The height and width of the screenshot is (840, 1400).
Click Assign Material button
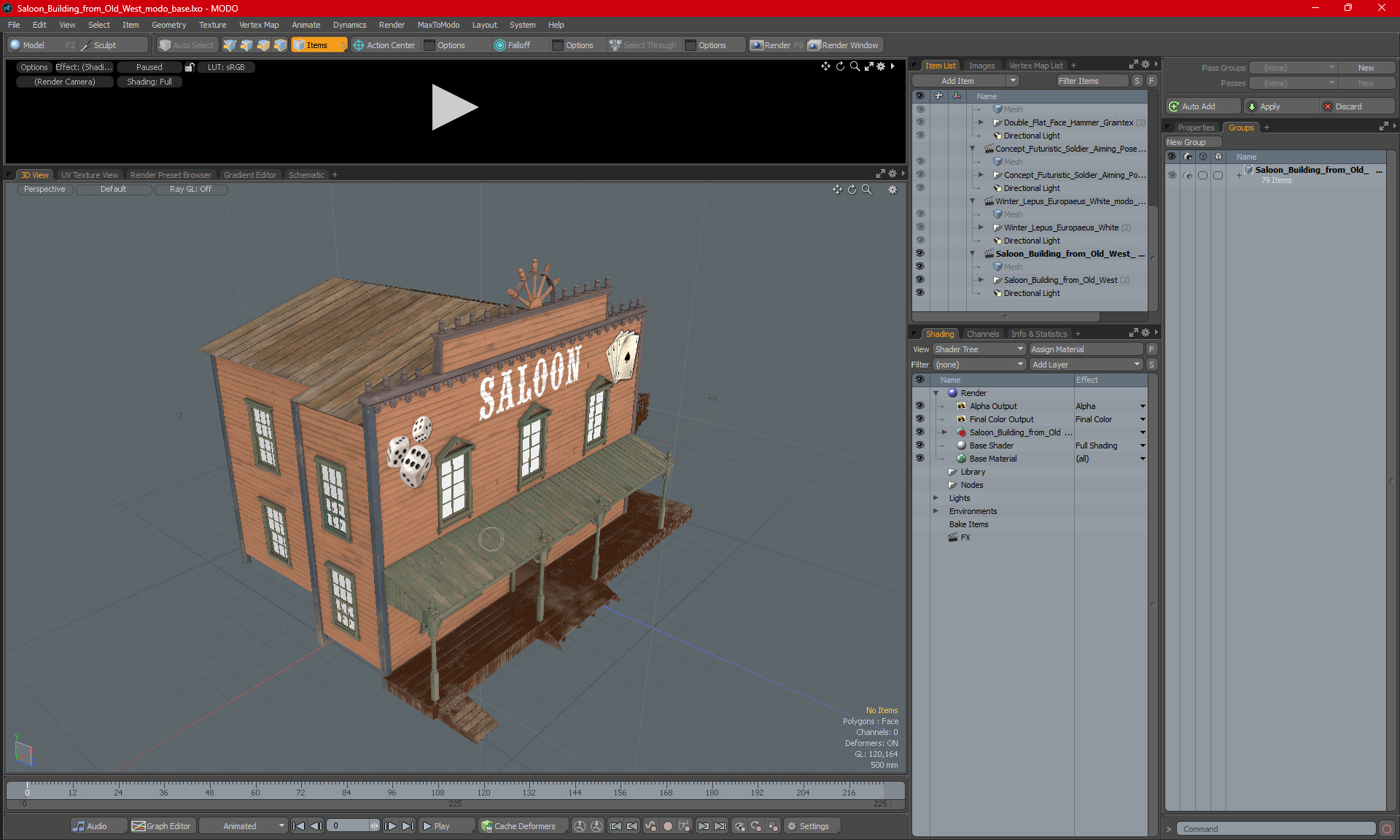pyautogui.click(x=1086, y=349)
